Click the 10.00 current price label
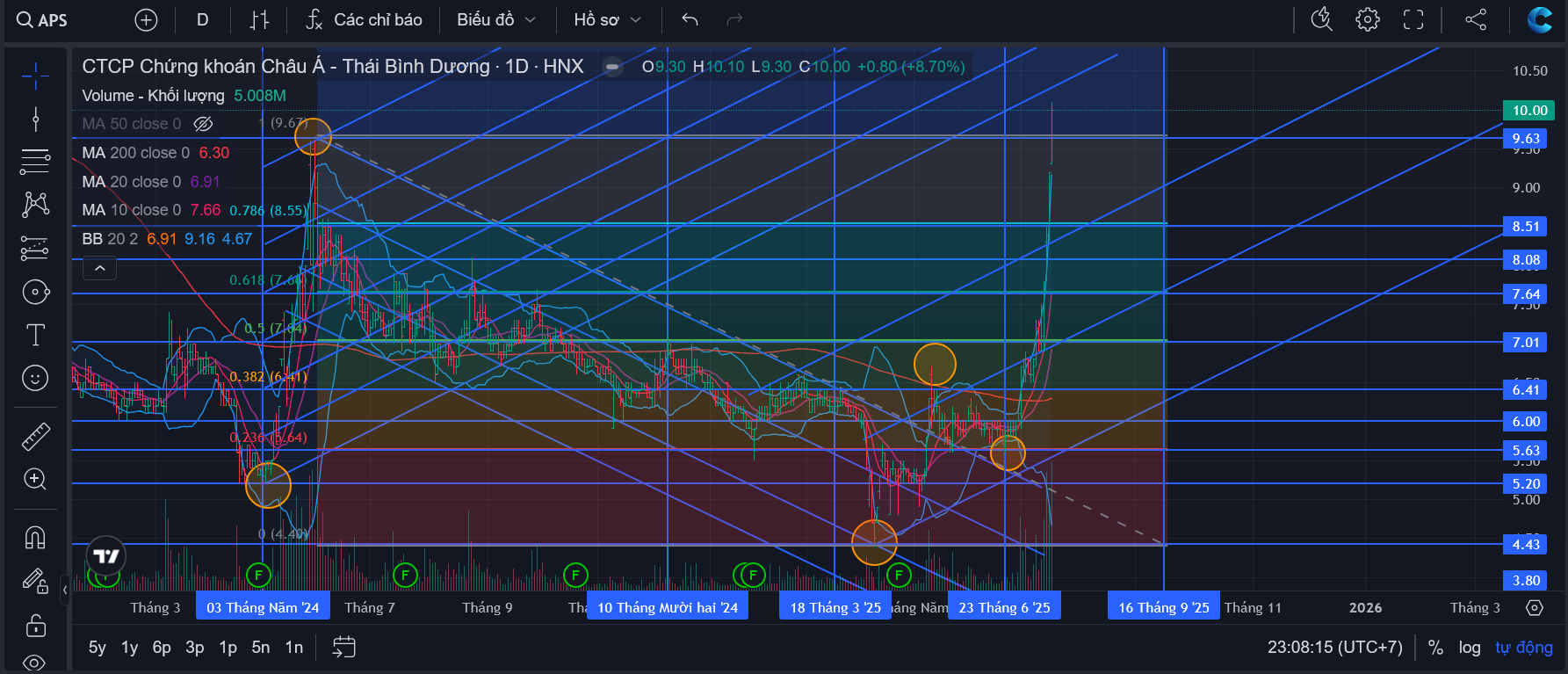Screen dimensions: 1568x674 point(1529,110)
